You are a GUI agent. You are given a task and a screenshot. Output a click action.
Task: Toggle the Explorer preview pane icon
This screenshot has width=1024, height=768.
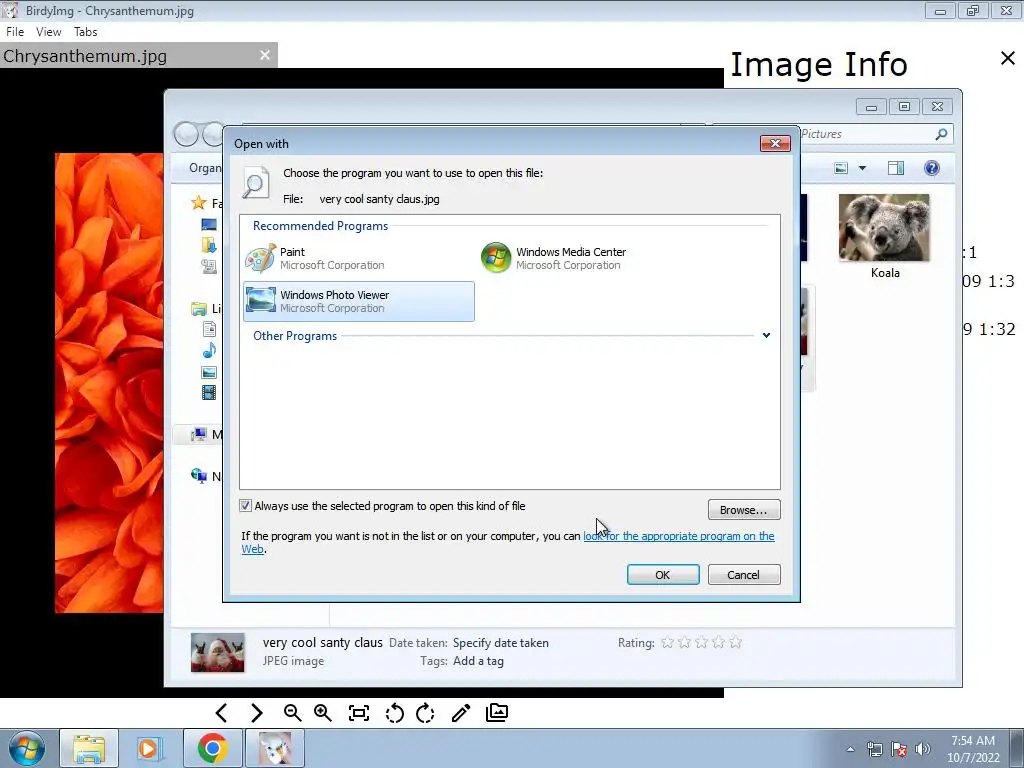896,168
